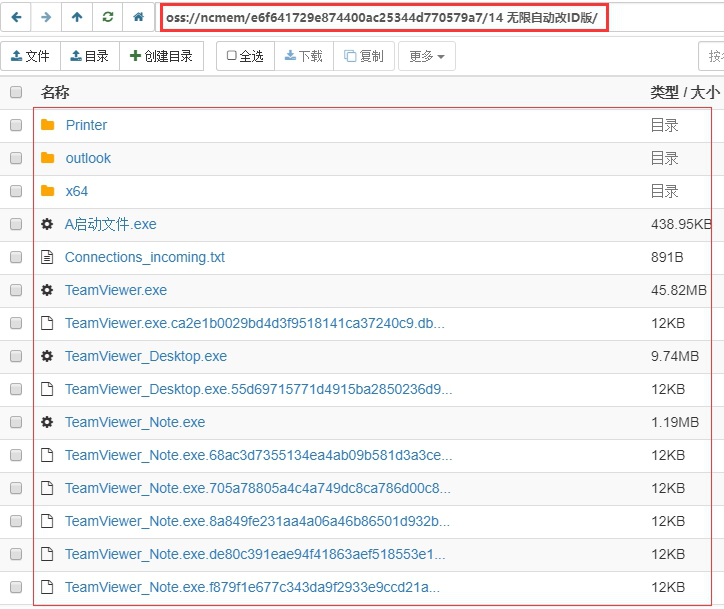724x609 pixels.
Task: Check the TeamViewer_Note.exe.f879f1e677c3 row checkbox
Action: 16,587
